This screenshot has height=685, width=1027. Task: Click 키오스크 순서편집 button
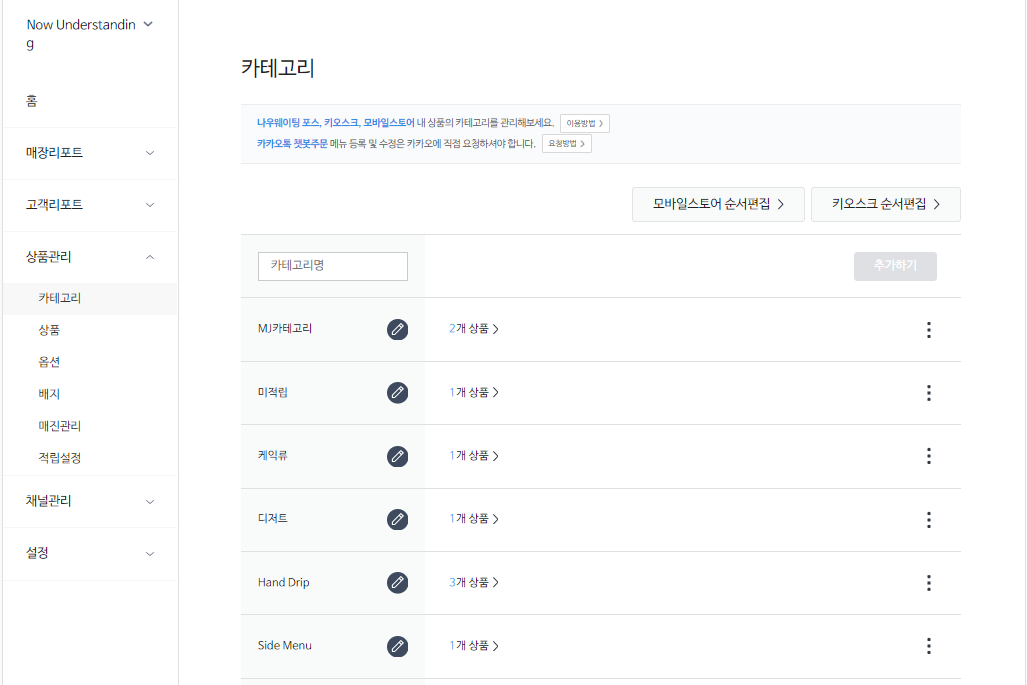point(886,204)
